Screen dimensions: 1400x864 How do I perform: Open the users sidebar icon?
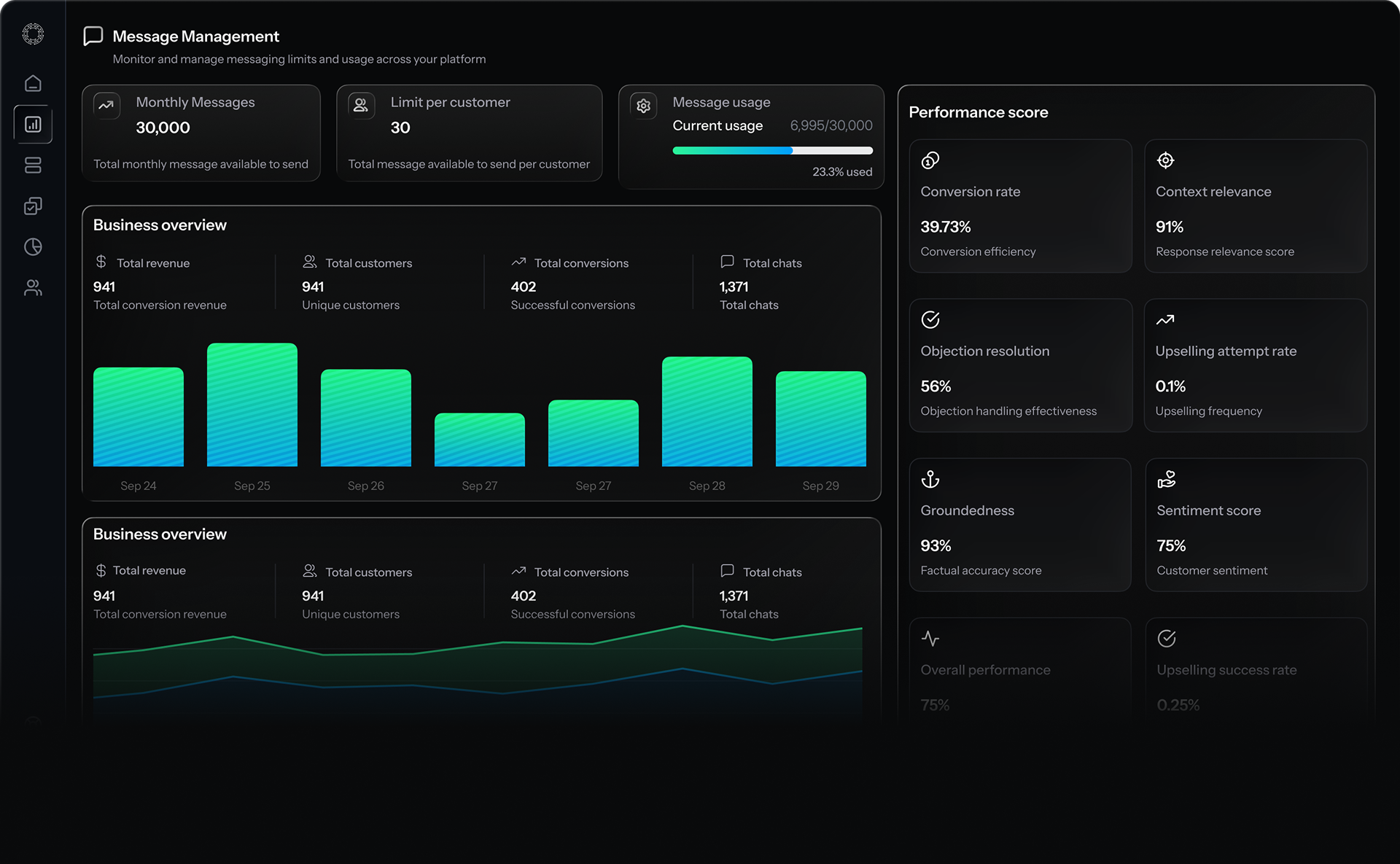tap(33, 288)
